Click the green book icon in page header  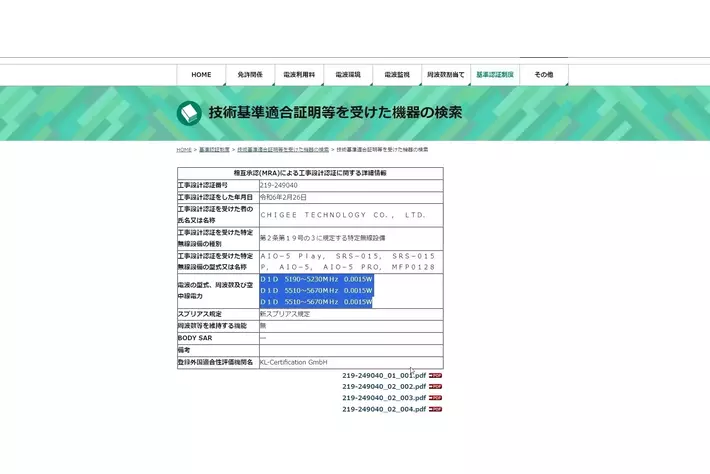189,113
